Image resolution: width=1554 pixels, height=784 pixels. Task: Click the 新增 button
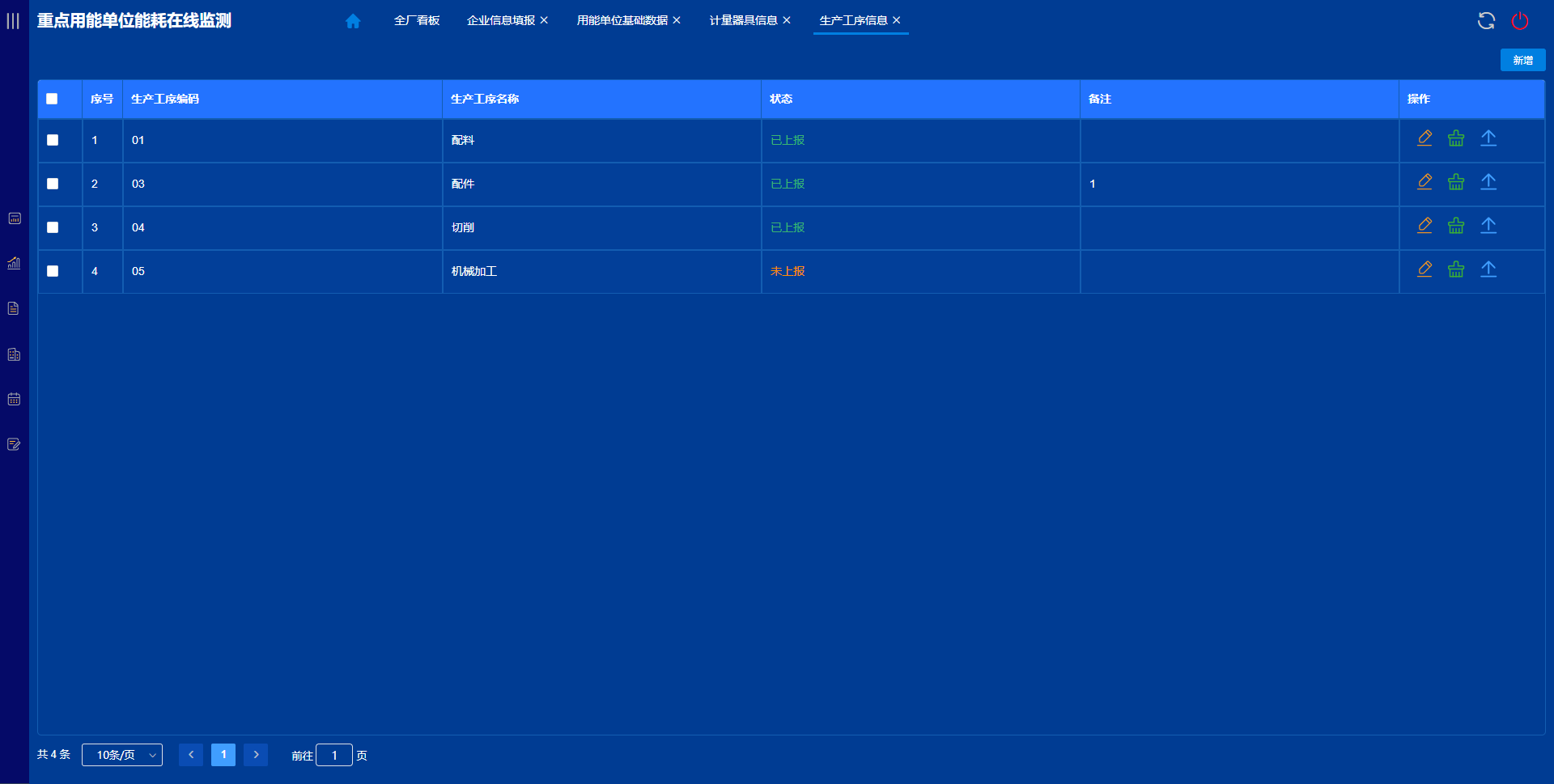click(x=1522, y=60)
